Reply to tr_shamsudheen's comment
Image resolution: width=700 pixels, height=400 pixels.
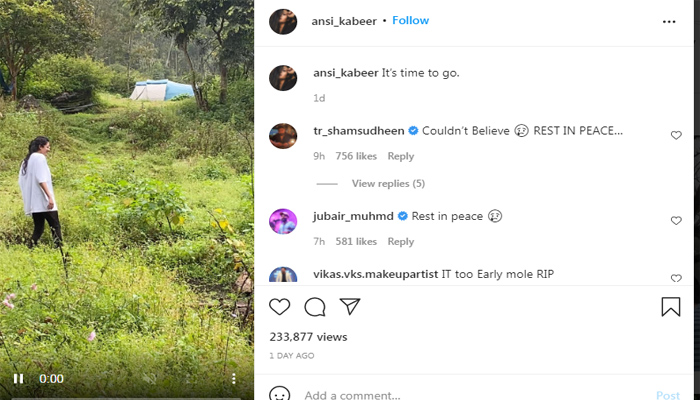click(400, 156)
